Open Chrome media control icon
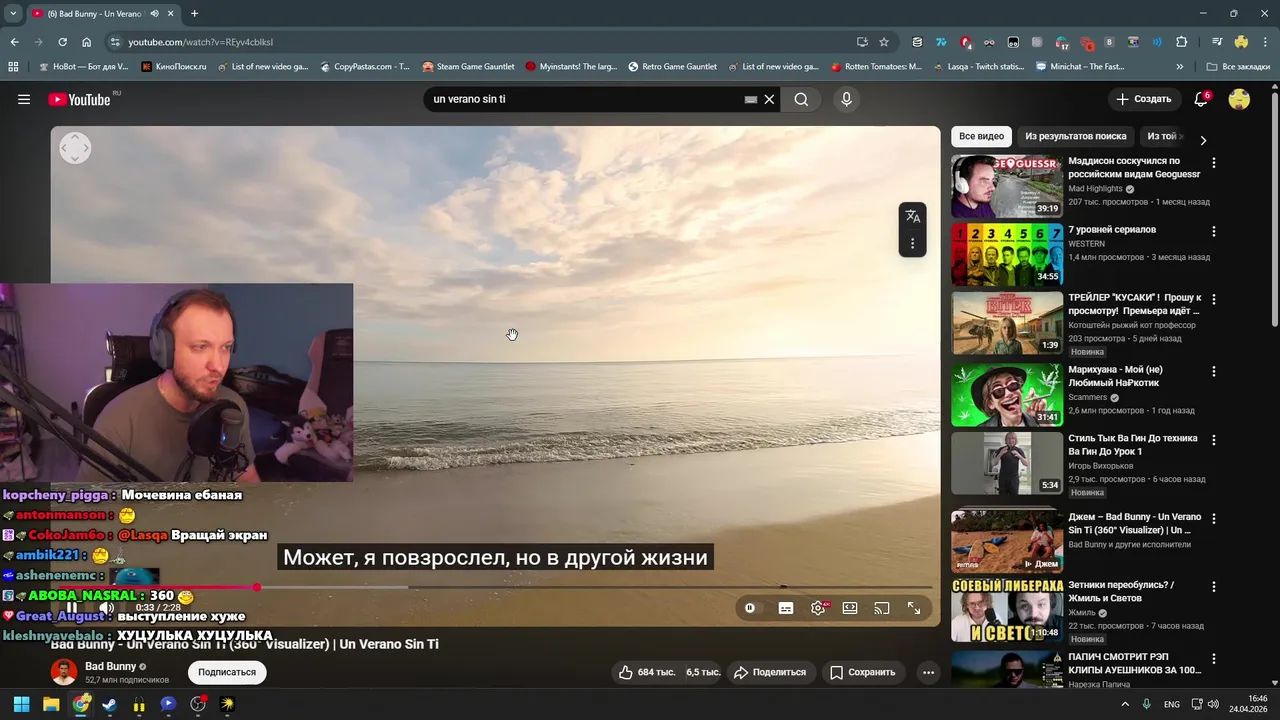Viewport: 1280px width, 720px height. [x=1217, y=42]
